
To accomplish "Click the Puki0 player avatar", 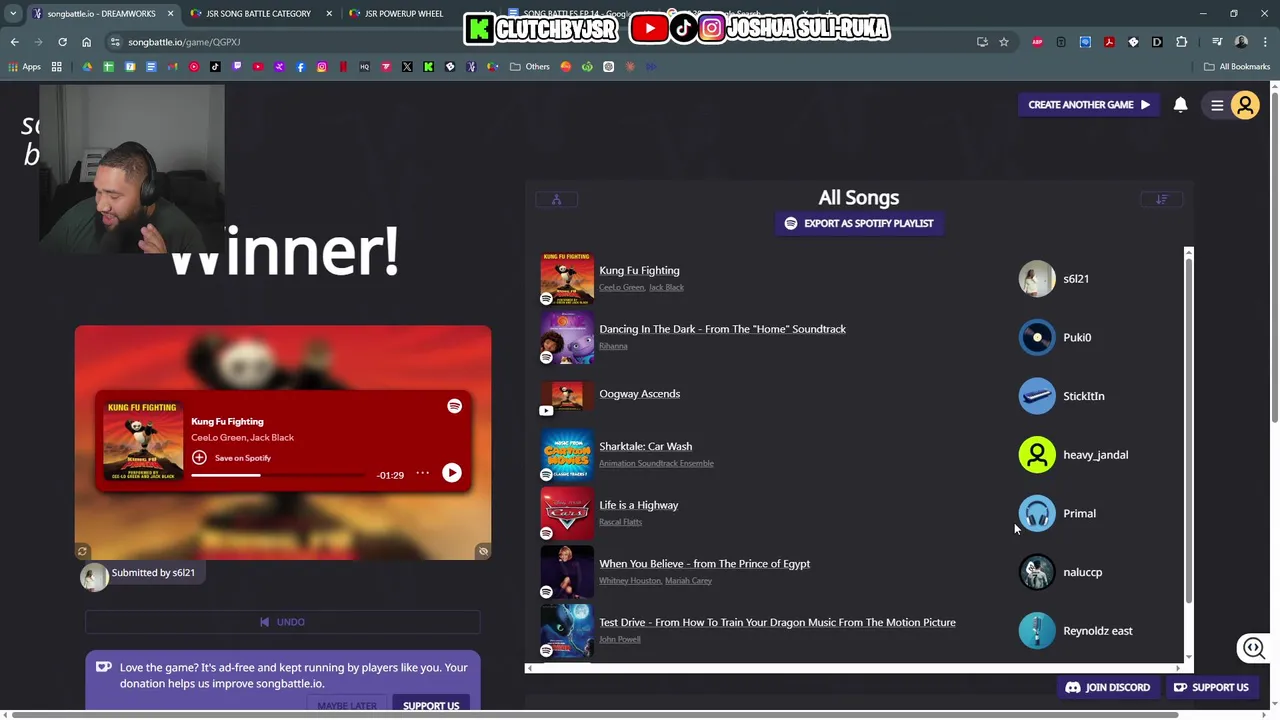I will tap(1037, 338).
